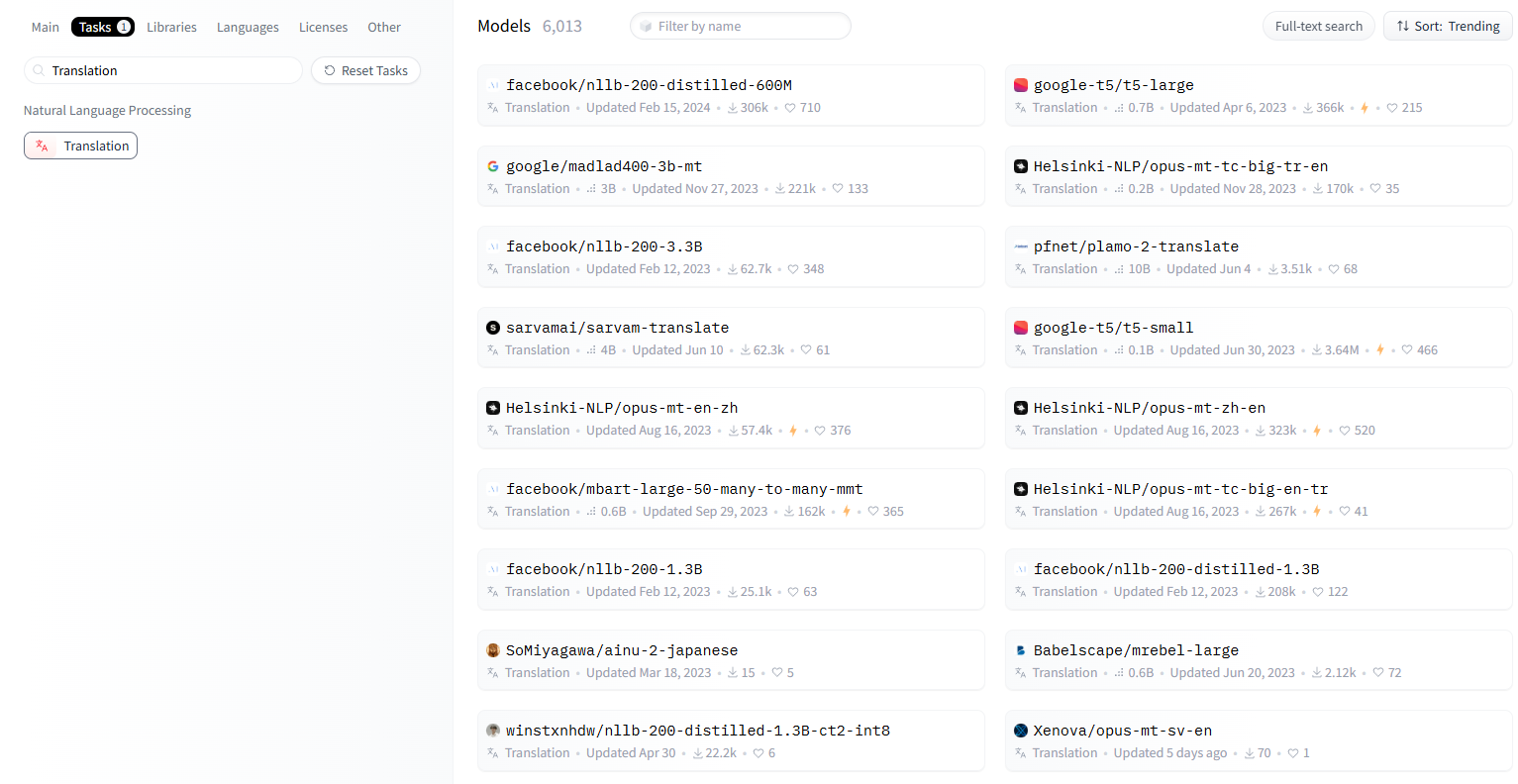Screen dimensions: 1518x784
Task: Click the Xenova avatar beside opus-mt-sv-en
Action: (1021, 731)
